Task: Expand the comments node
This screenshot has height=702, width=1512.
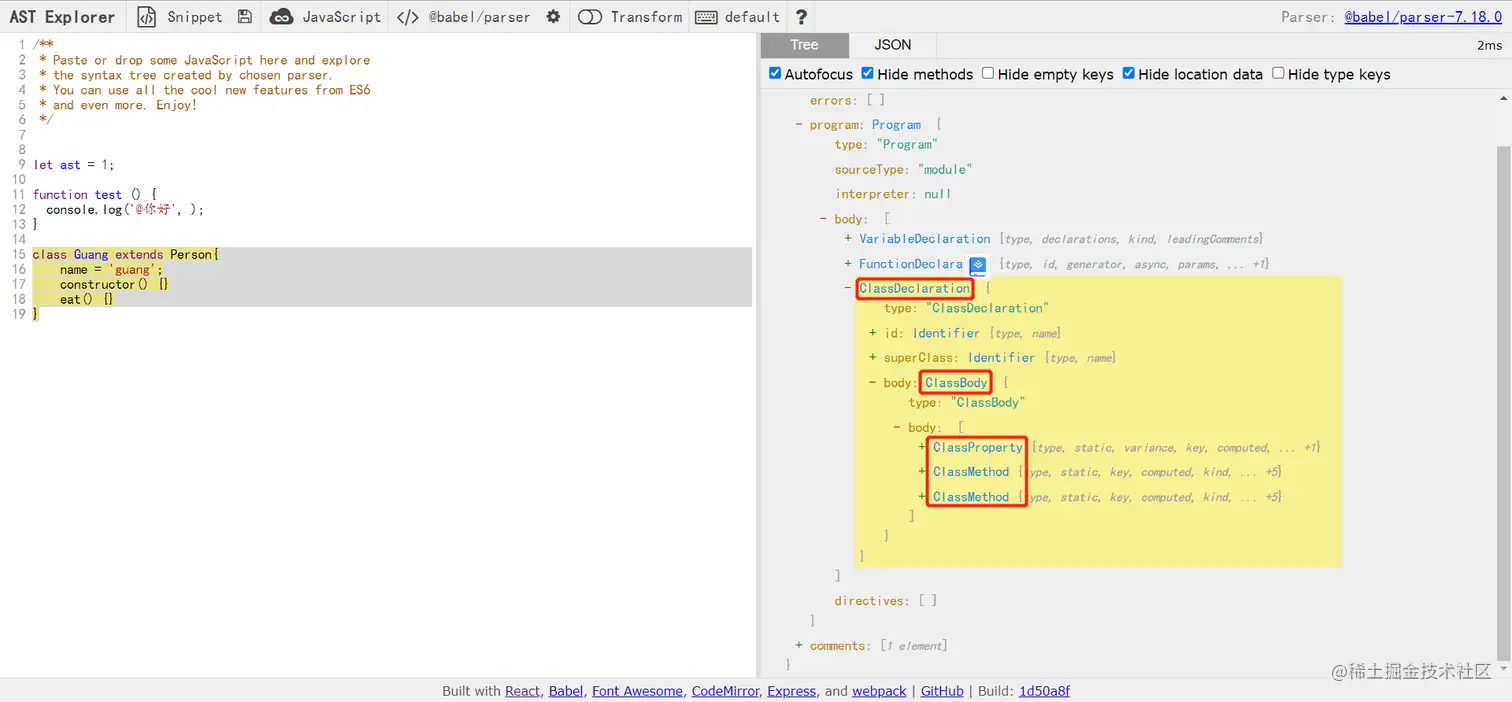Action: [x=798, y=646]
